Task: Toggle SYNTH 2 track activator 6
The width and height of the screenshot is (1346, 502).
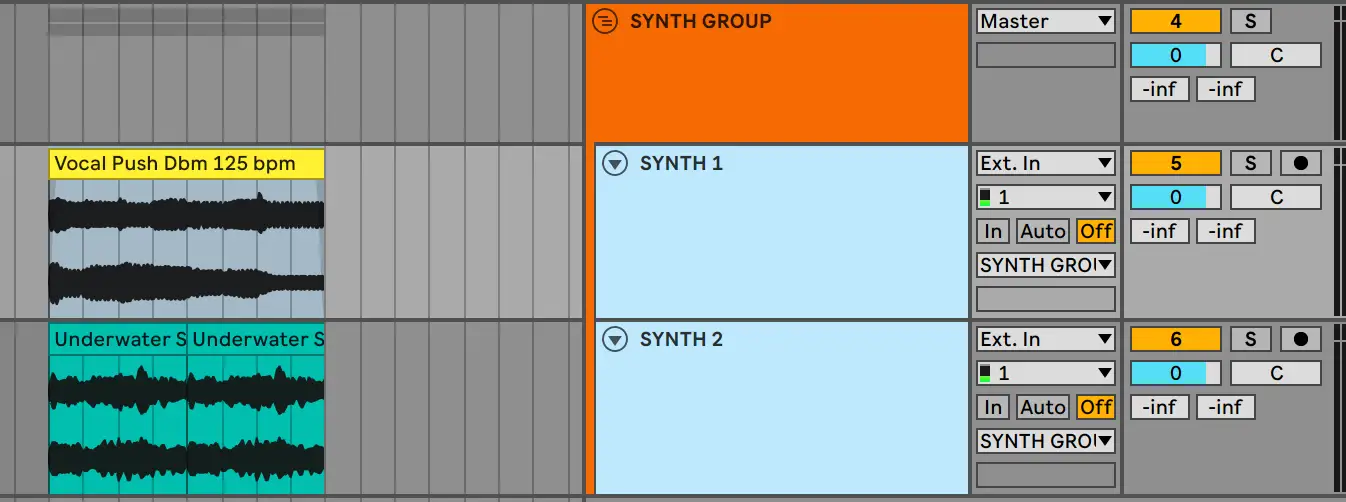Action: coord(1175,339)
